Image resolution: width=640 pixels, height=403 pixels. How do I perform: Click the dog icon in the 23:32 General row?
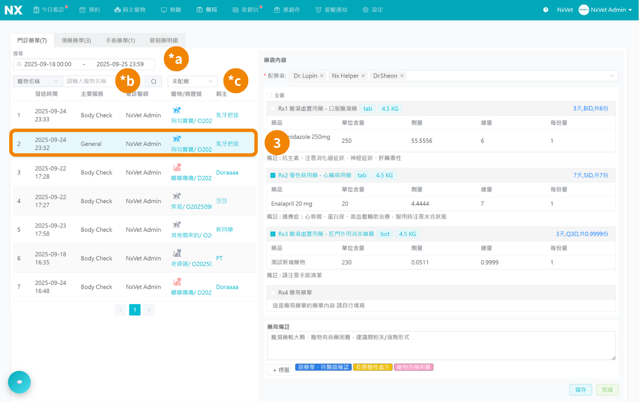pyautogui.click(x=176, y=139)
